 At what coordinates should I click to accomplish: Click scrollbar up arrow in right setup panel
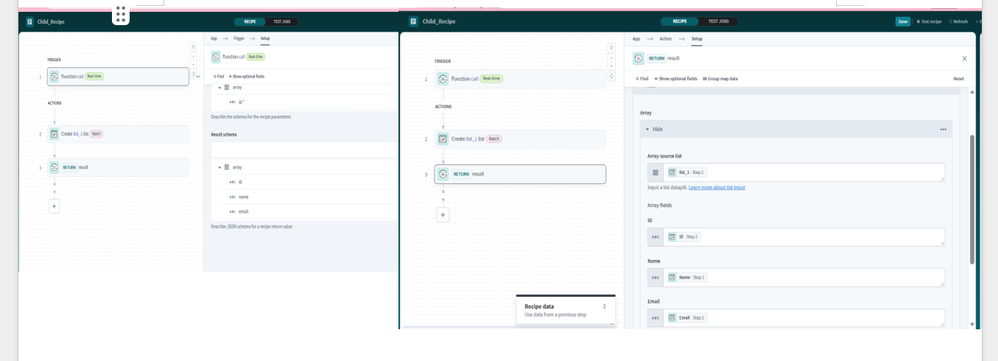(x=971, y=92)
